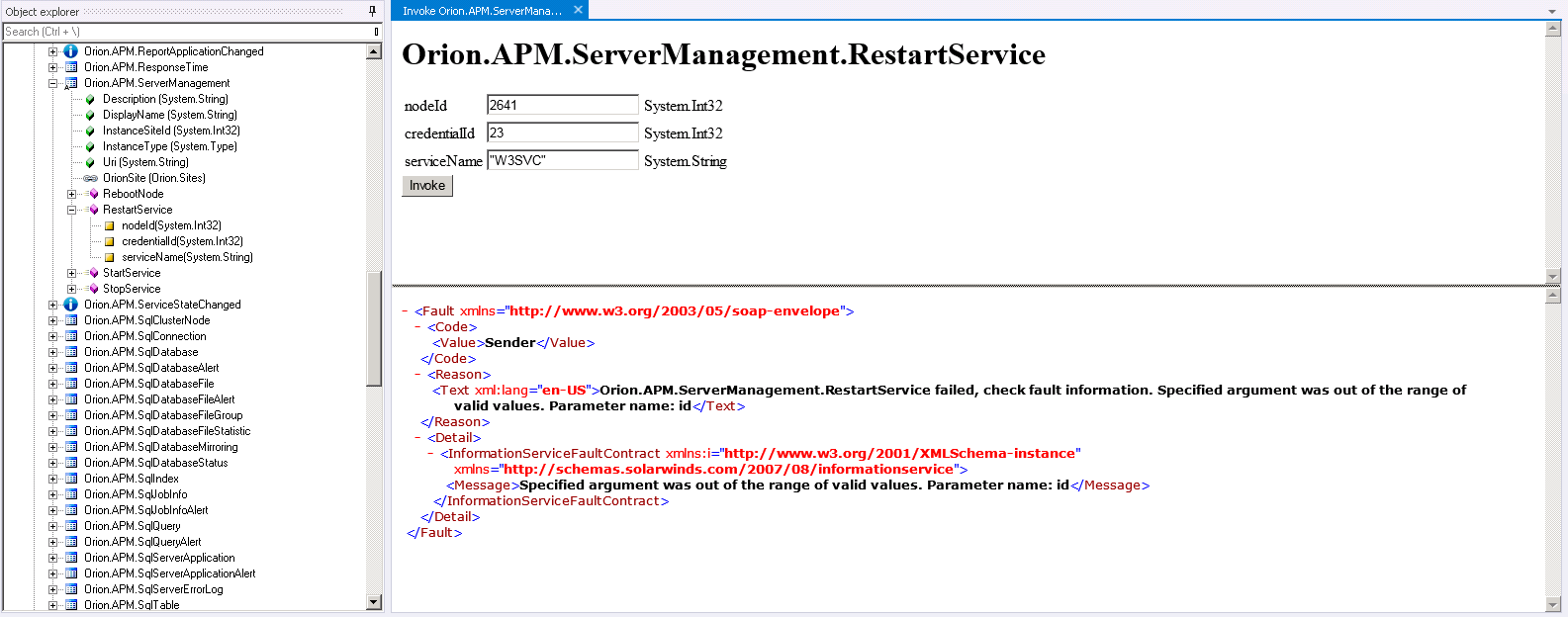Screen dimensions: 1568x617
Task: Click the property icon next to Uri
Action: [90, 162]
